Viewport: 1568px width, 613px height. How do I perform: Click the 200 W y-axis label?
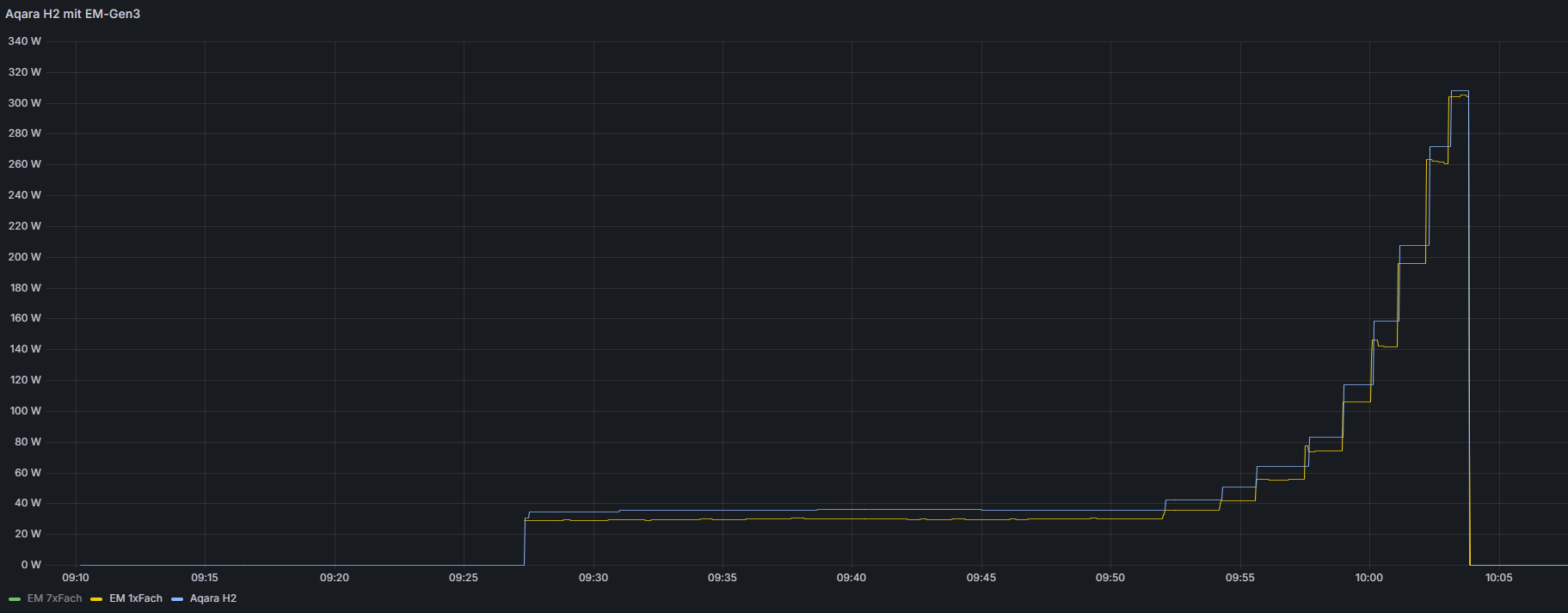pyautogui.click(x=25, y=257)
